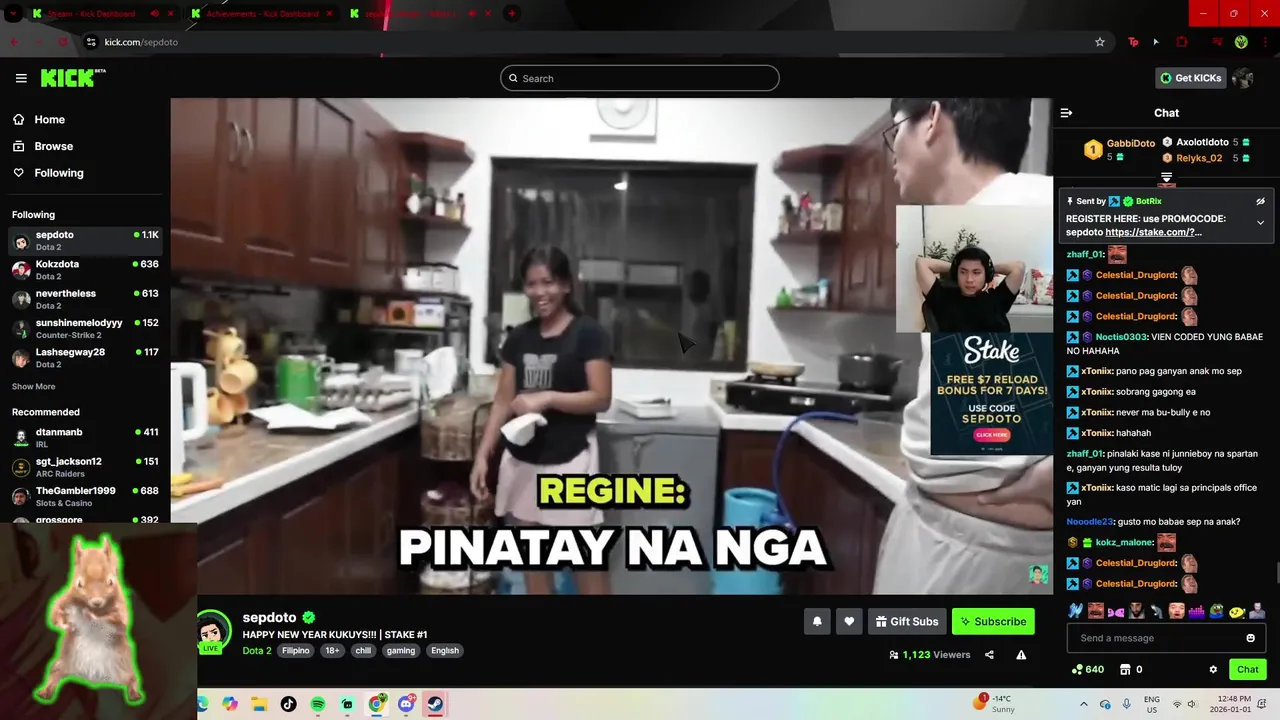Click GabbiDoto in top gifters

pyautogui.click(x=1130, y=143)
